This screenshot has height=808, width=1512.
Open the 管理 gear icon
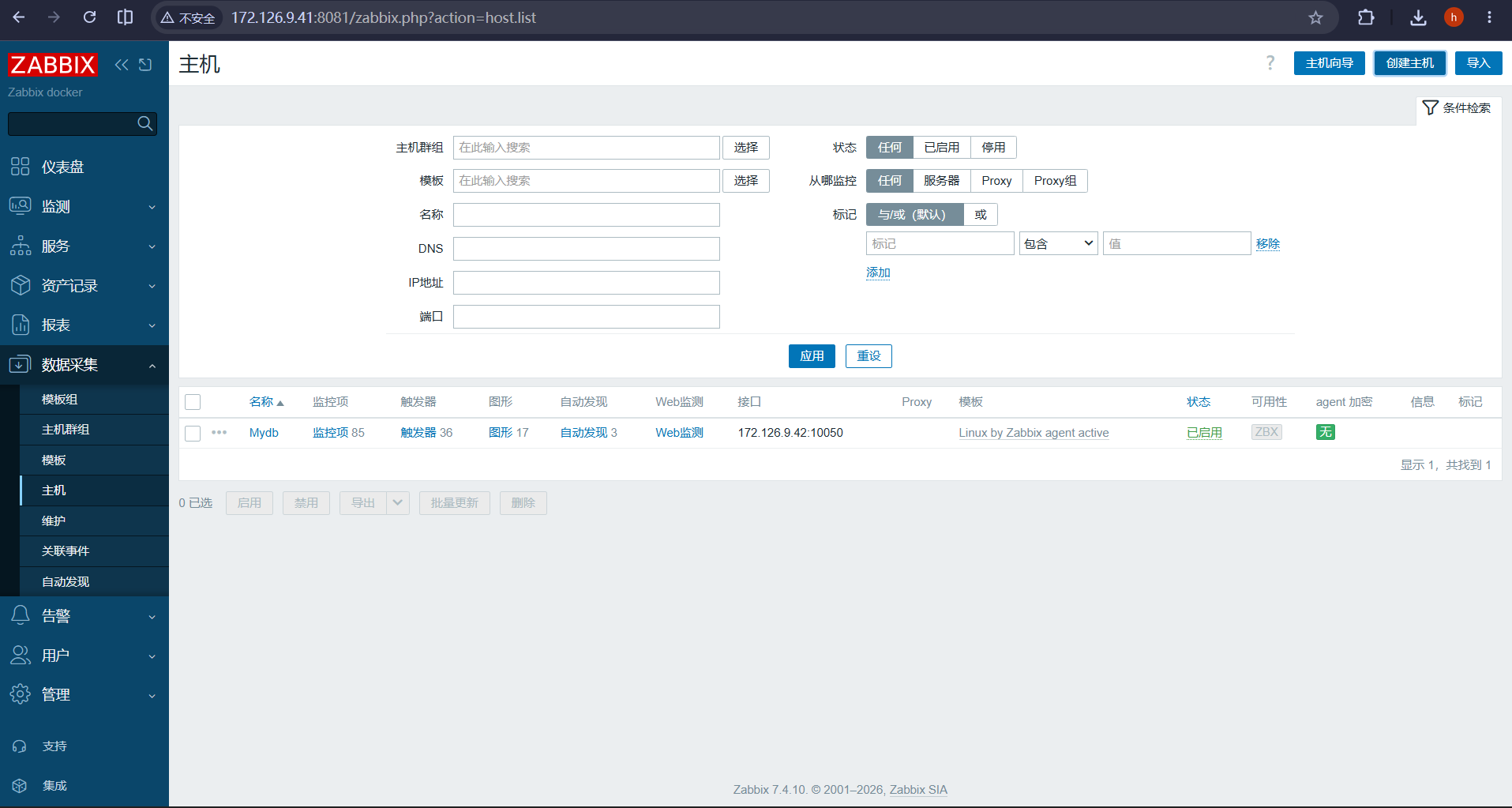tap(21, 694)
